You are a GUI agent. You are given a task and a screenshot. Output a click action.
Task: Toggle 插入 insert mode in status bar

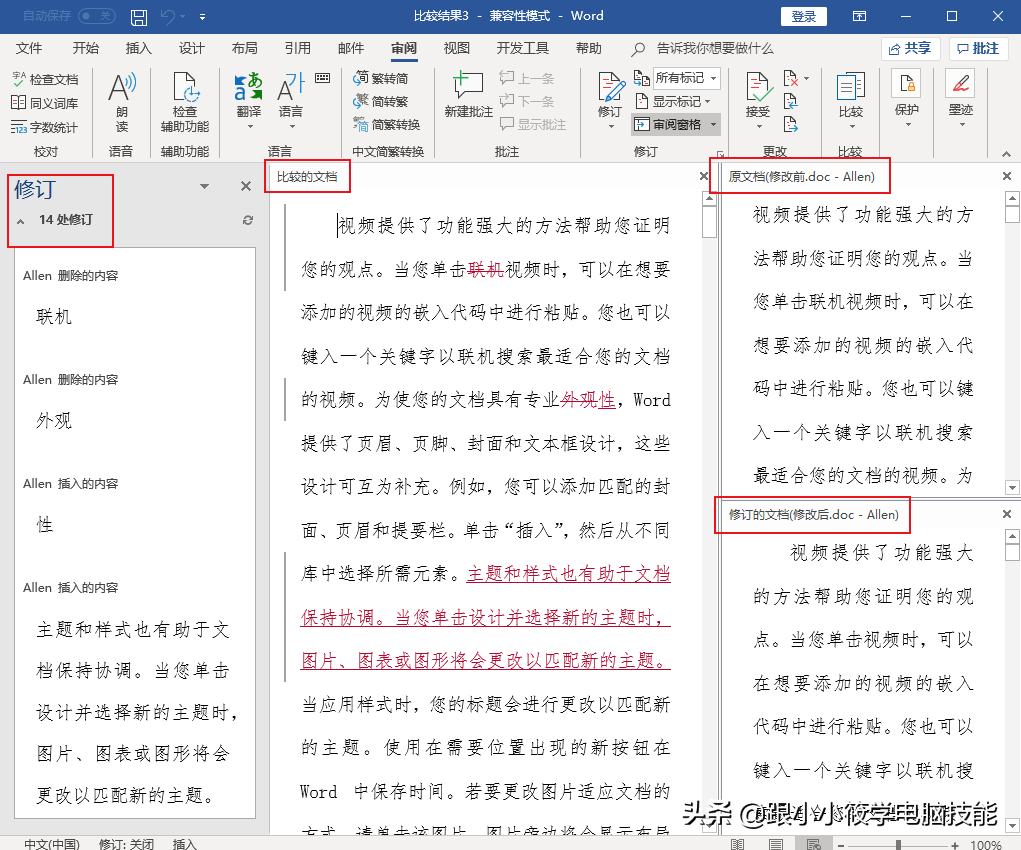(185, 843)
